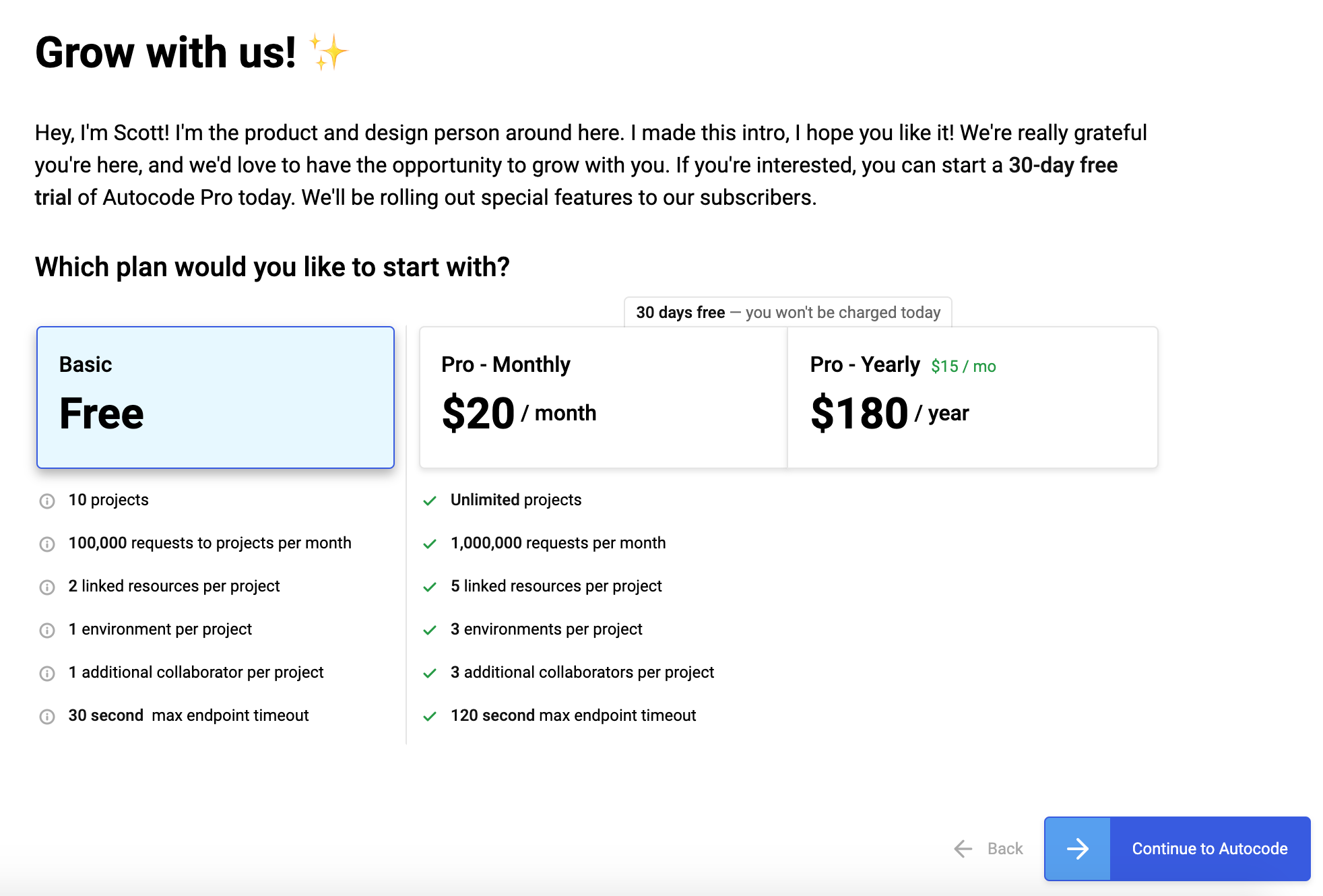Click info icon beside 1 additional collaborator
The width and height of the screenshot is (1323, 896).
coord(47,674)
